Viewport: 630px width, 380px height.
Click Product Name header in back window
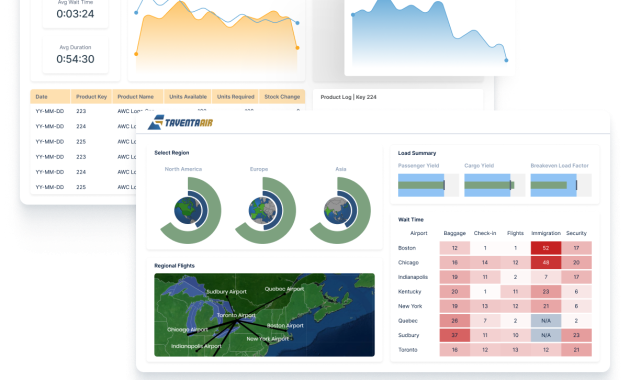coord(138,97)
